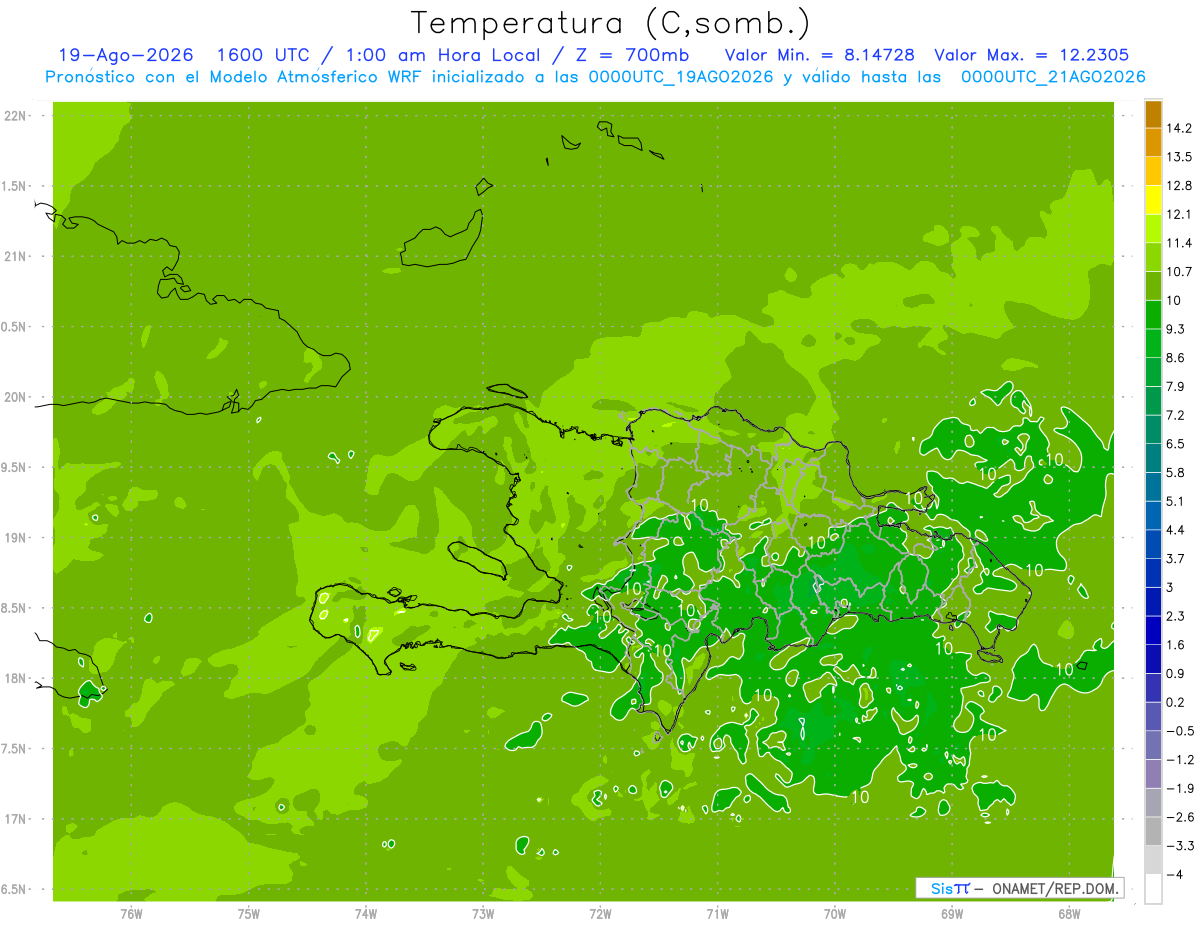Viewport: 1200px width, 927px height.
Task: Click the 17N latitude axis label
Action: point(15,819)
